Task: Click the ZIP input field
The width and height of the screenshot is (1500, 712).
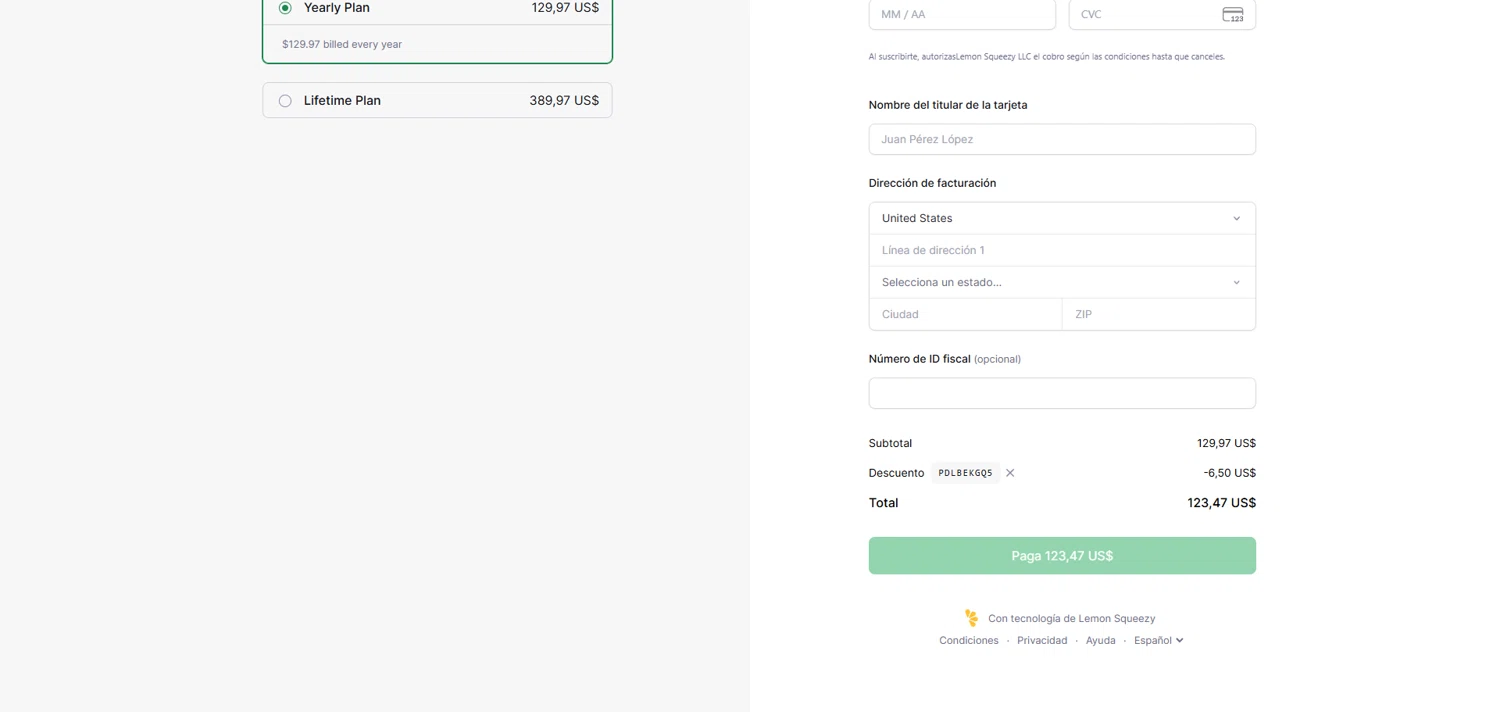Action: tap(1159, 314)
